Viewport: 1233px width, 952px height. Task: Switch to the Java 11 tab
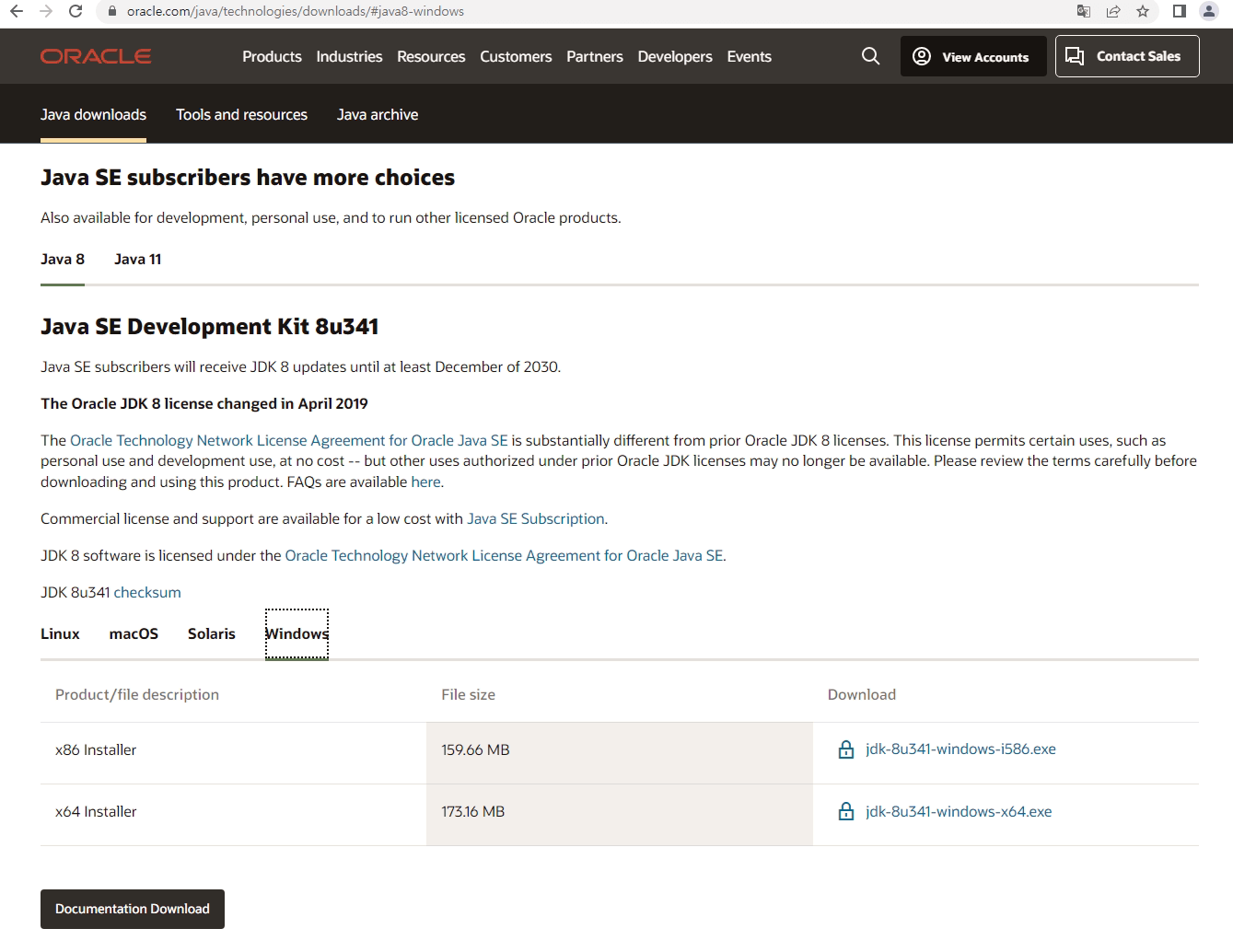[x=137, y=259]
